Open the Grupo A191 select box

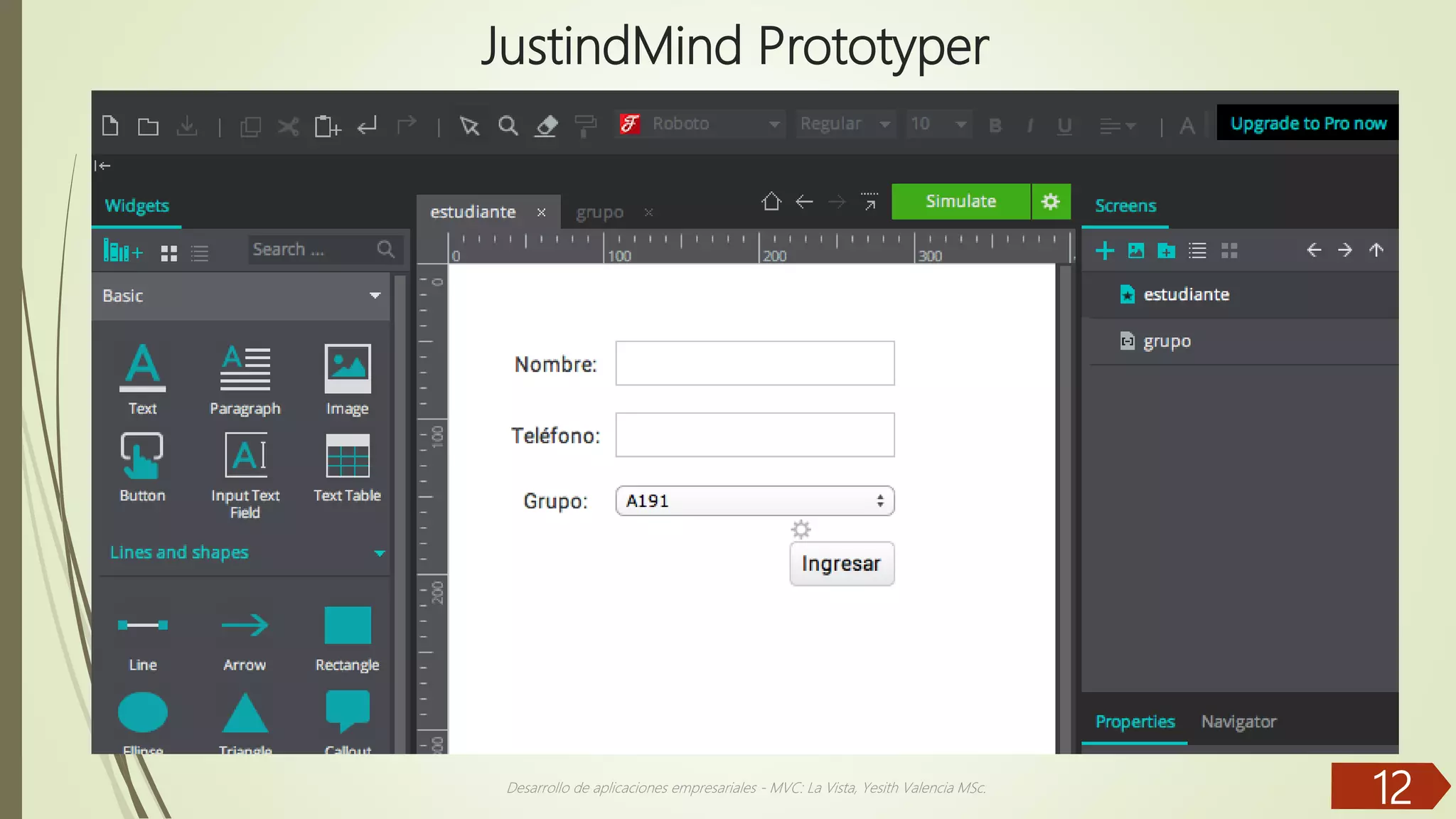tap(754, 500)
